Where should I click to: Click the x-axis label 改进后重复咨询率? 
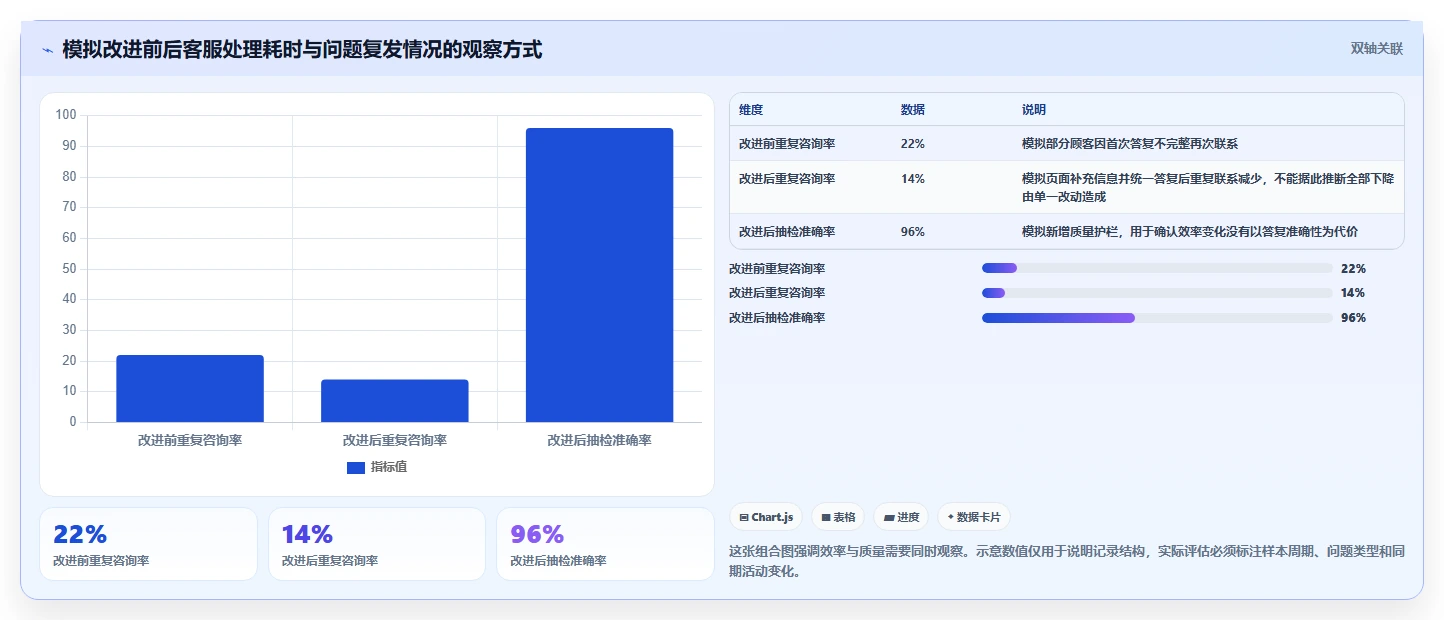(395, 440)
